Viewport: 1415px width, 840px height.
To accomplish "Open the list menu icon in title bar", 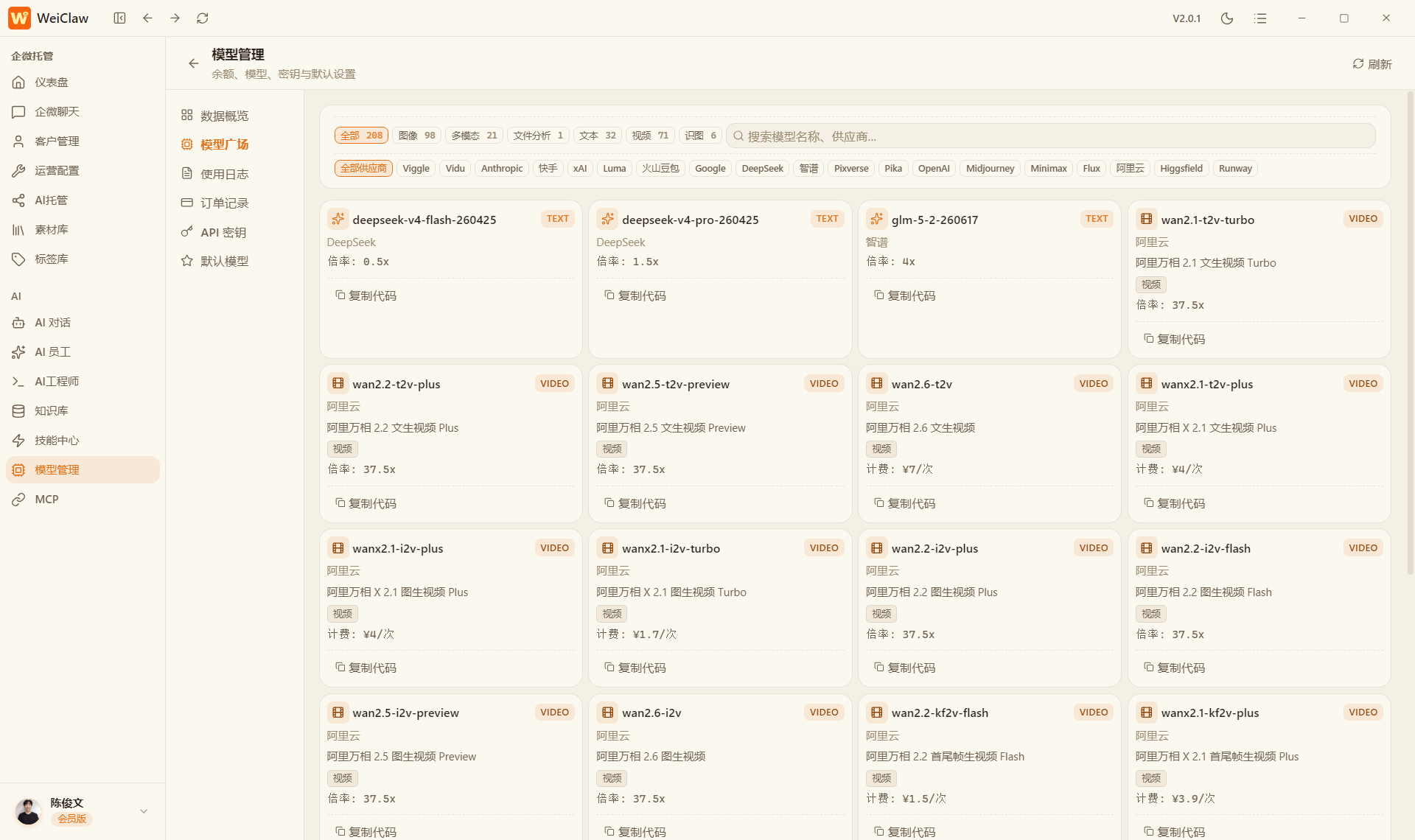I will click(1261, 18).
